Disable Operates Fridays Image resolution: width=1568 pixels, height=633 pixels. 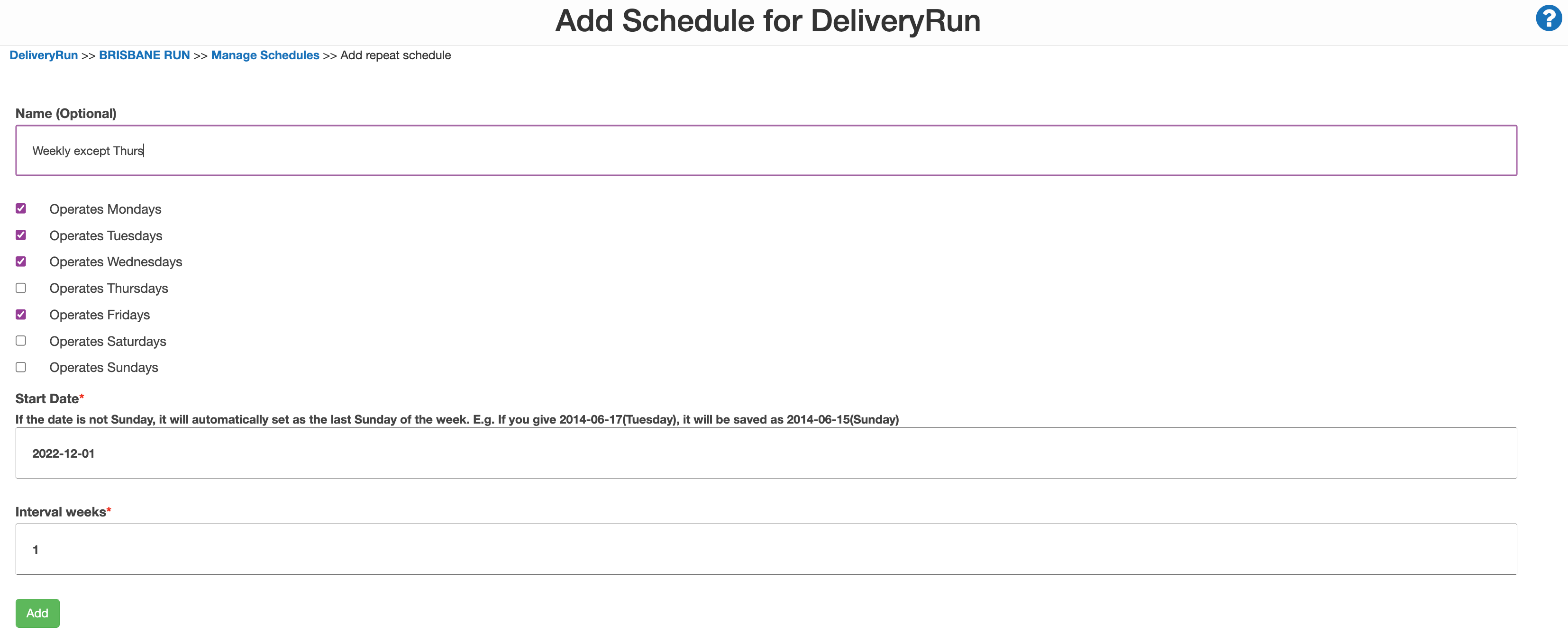pos(21,314)
